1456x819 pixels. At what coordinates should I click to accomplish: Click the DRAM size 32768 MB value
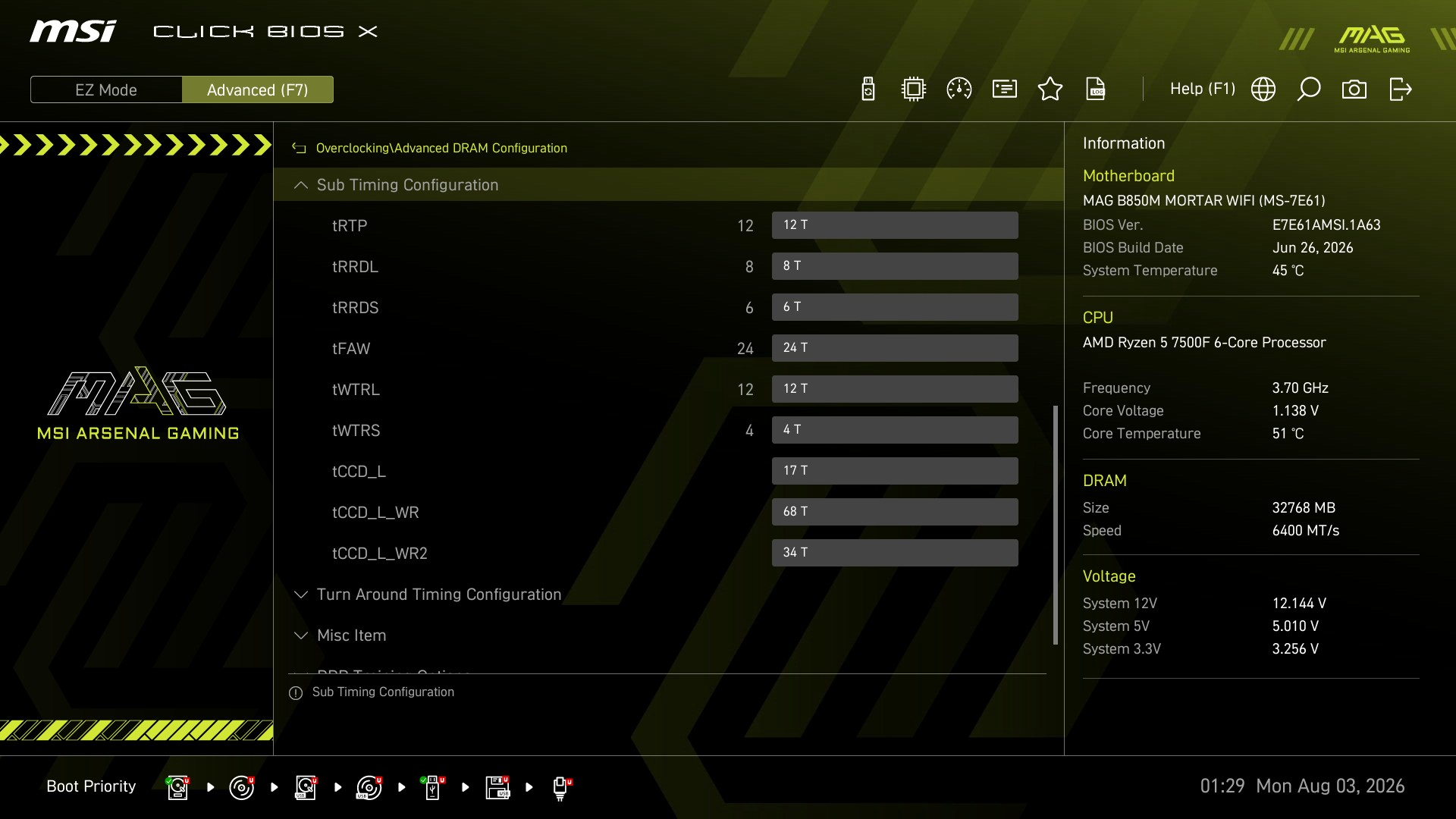1304,508
